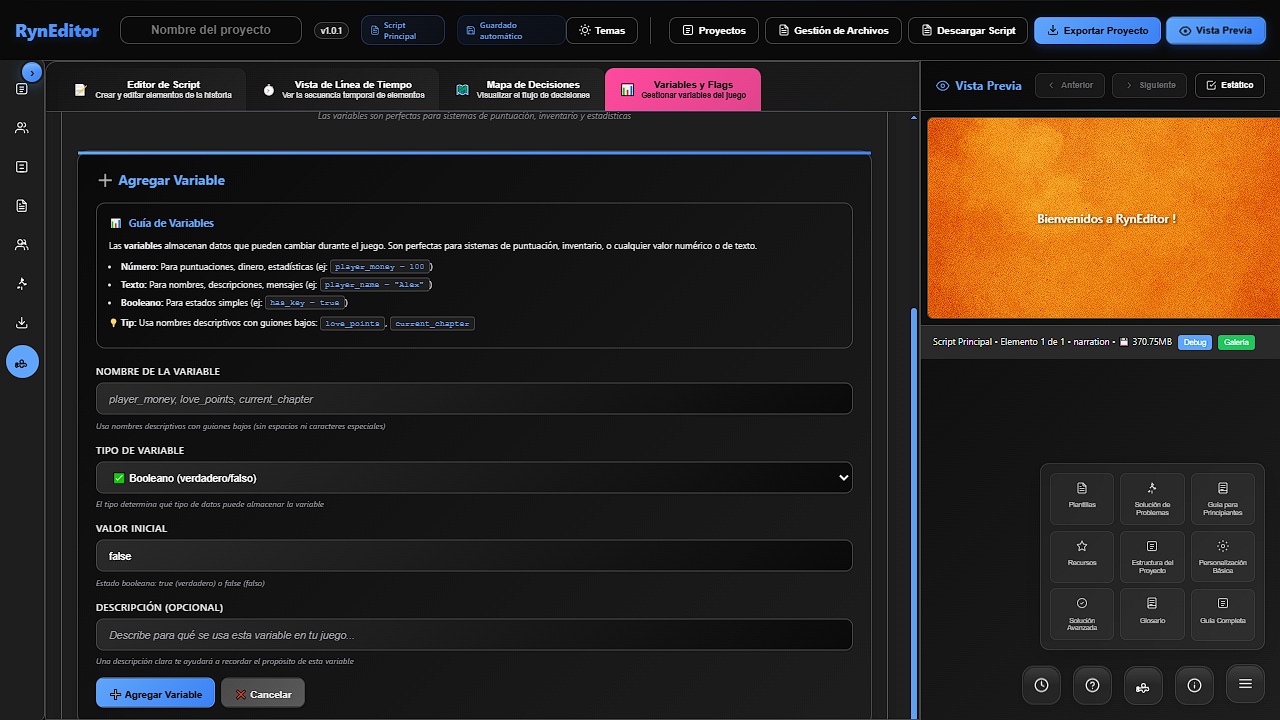Viewport: 1280px width, 720px height.
Task: Open the info circle button
Action: 1194,685
